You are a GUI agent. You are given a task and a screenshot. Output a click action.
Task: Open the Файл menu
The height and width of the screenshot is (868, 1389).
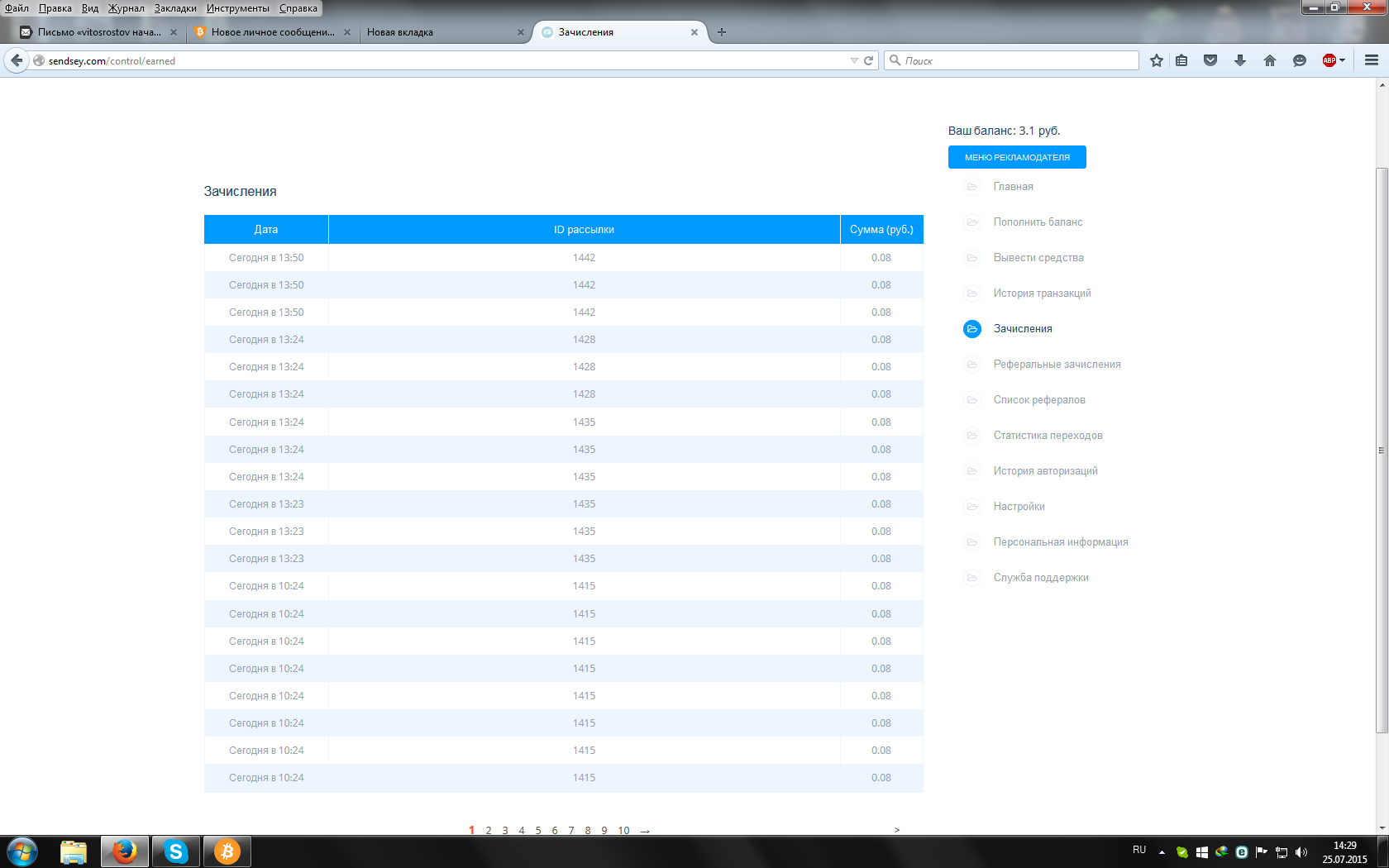(x=17, y=8)
